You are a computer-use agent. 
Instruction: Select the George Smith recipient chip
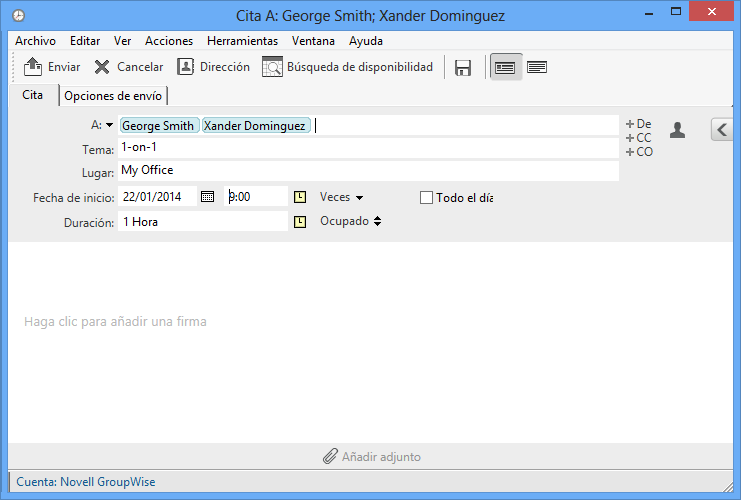pyautogui.click(x=159, y=126)
